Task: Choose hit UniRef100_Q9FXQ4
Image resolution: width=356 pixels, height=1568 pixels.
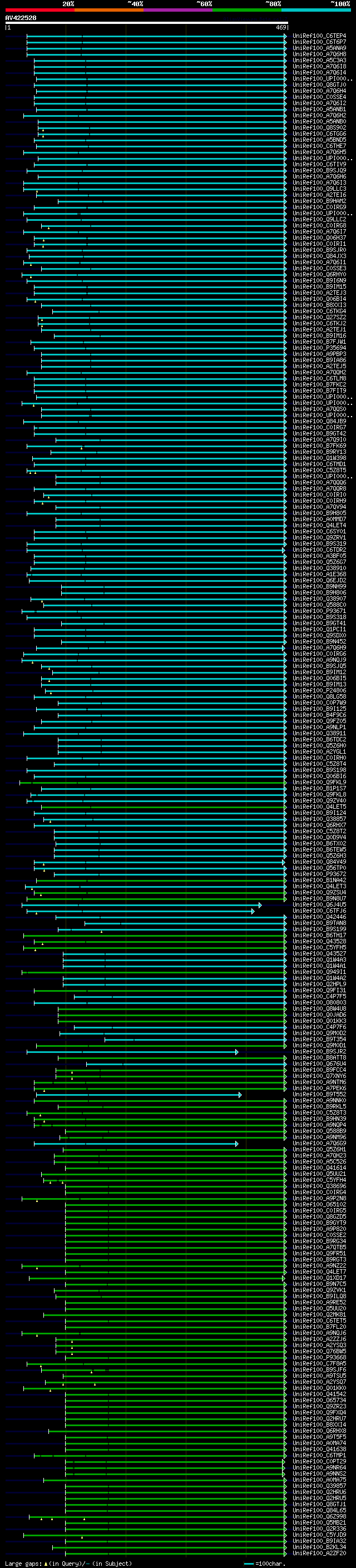Action: (319, 1412)
